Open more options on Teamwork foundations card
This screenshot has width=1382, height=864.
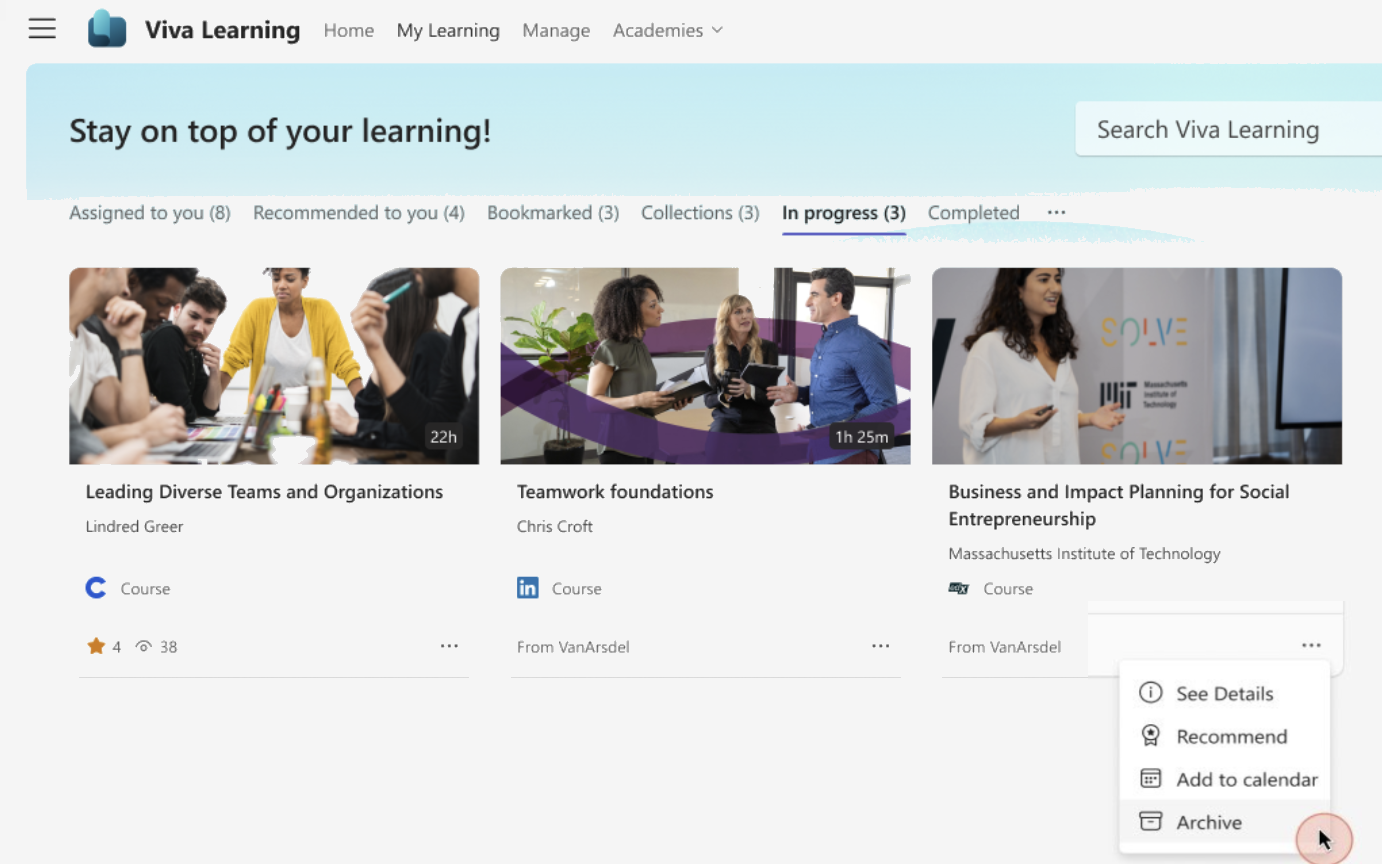tap(880, 646)
